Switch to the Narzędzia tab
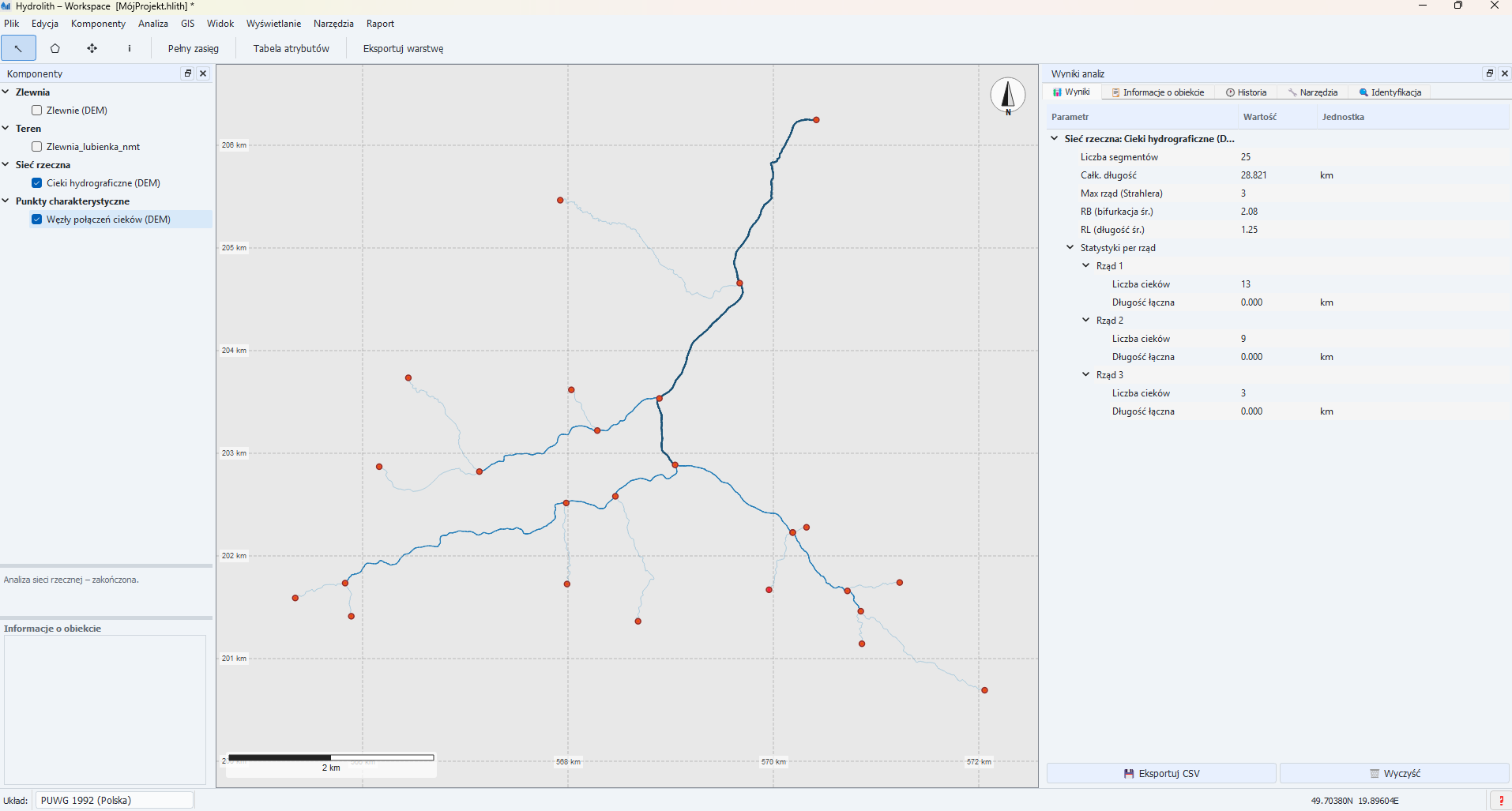The height and width of the screenshot is (811, 1512). coord(1313,92)
